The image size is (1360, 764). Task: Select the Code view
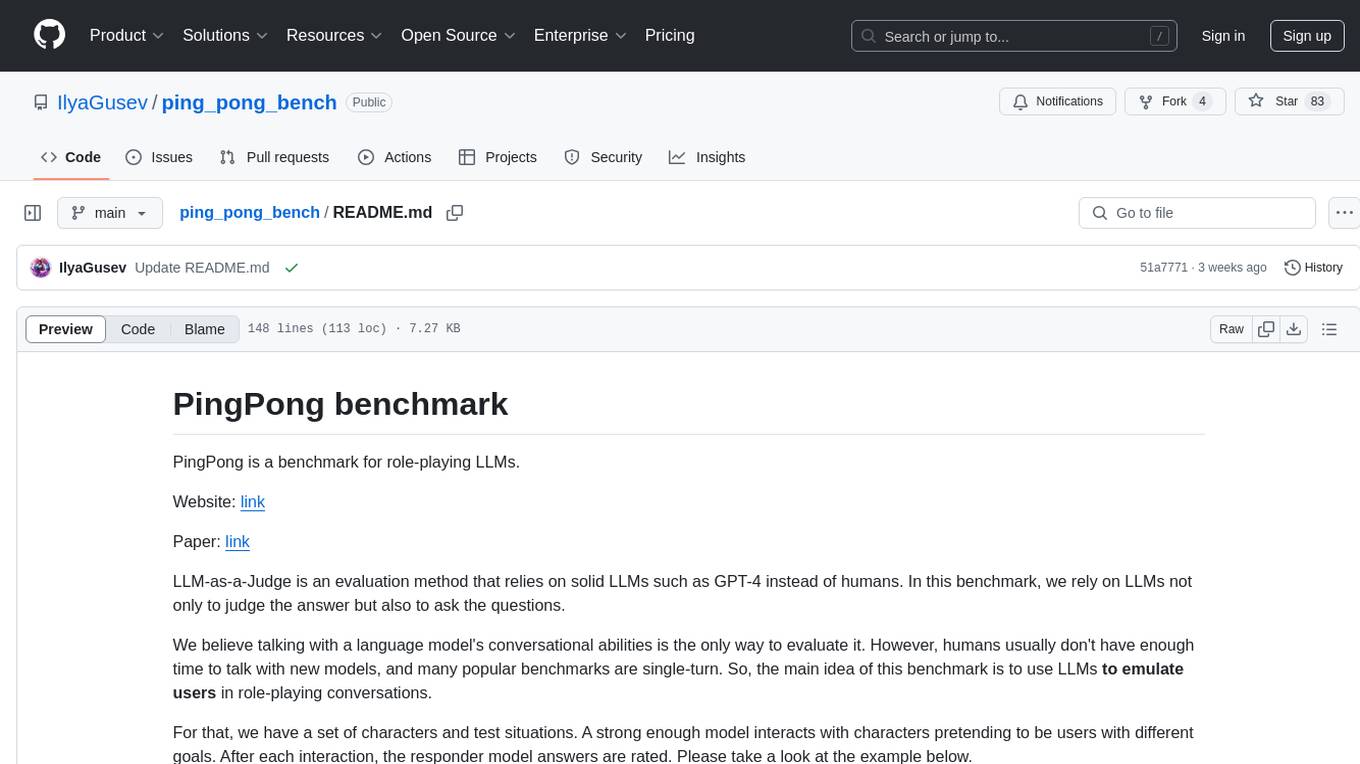pos(138,329)
